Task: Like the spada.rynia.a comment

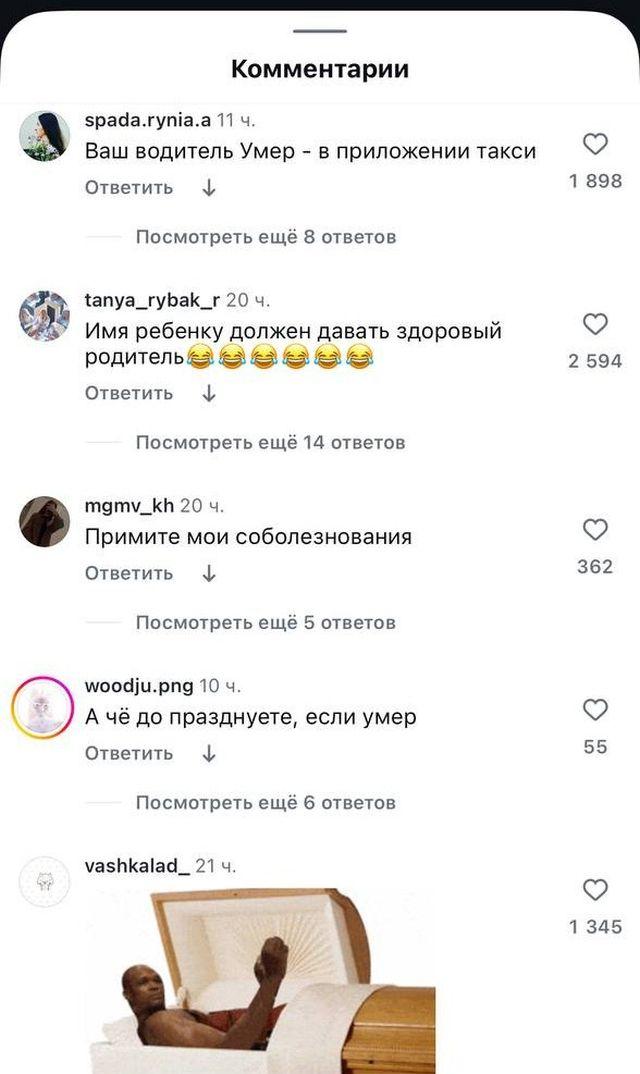Action: (x=595, y=144)
